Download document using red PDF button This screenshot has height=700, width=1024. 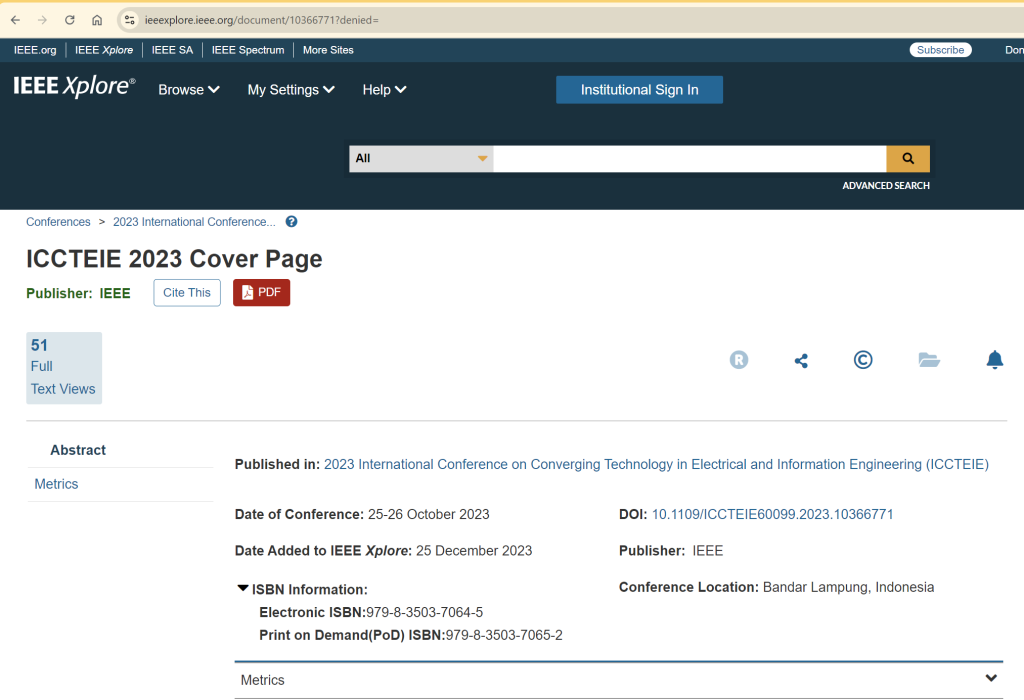click(261, 293)
